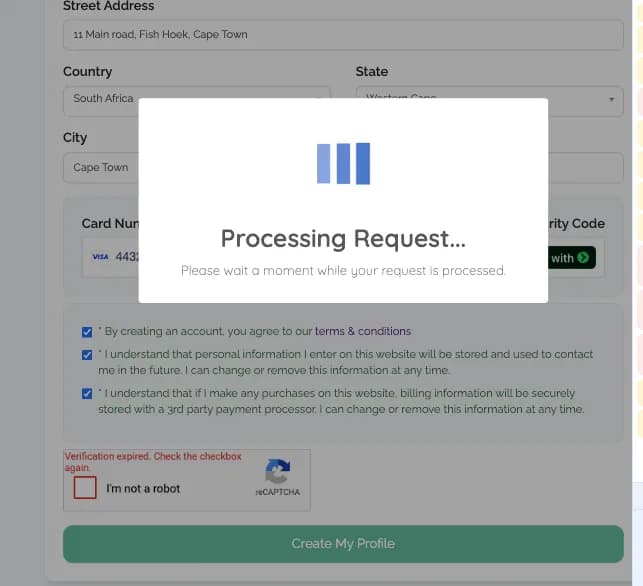Open the terms & conditions link
Image resolution: width=643 pixels, height=586 pixels.
click(363, 331)
